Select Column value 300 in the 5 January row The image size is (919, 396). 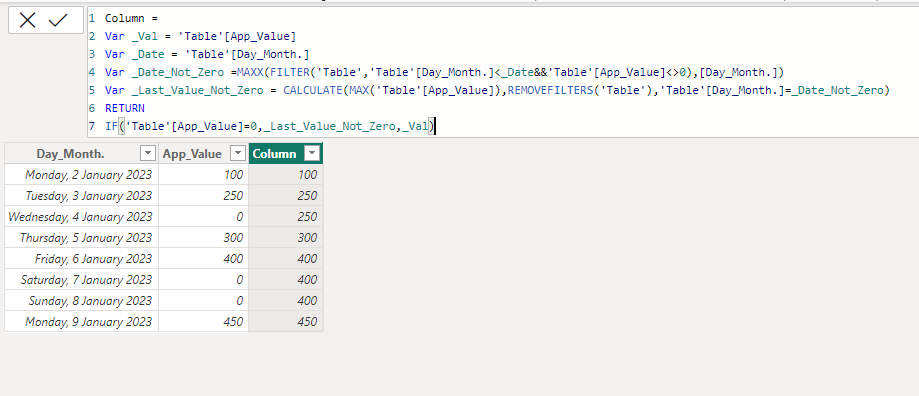(x=286, y=238)
